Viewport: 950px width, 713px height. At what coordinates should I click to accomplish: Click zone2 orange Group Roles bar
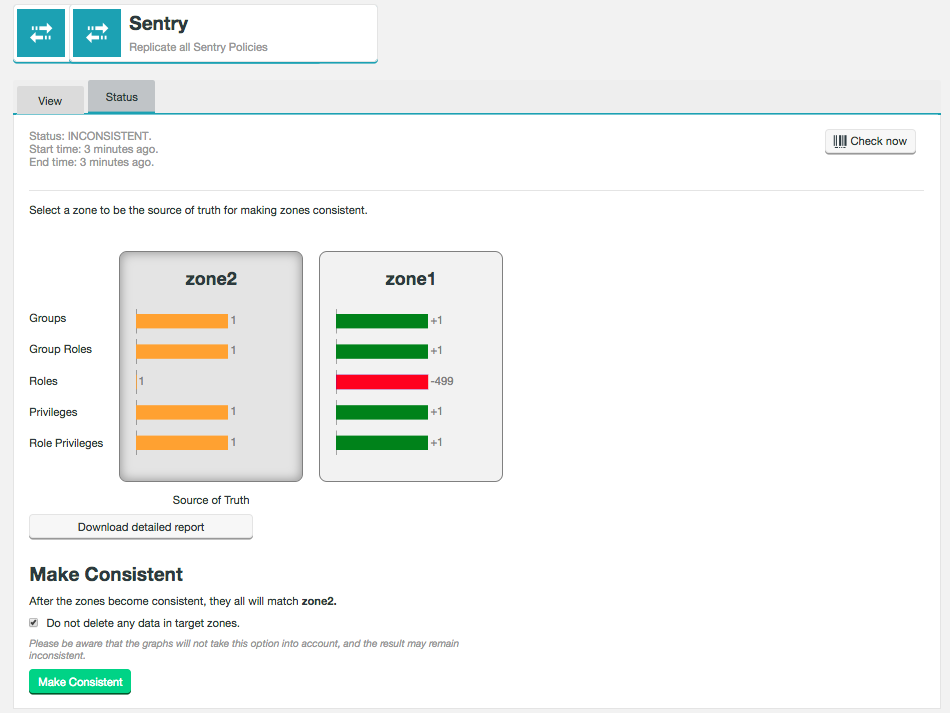(x=182, y=351)
